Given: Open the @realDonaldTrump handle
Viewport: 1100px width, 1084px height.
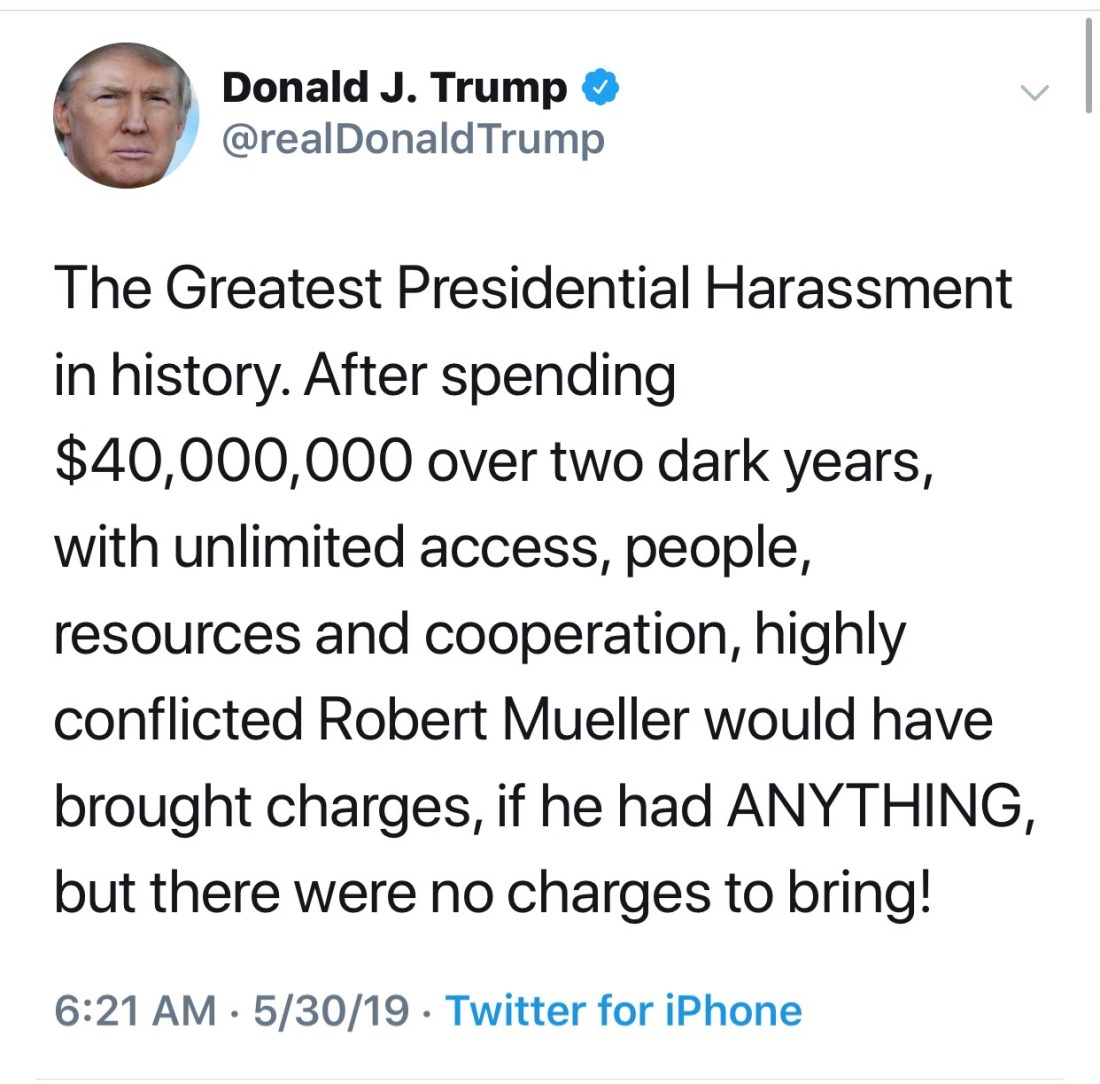Looking at the screenshot, I should coord(413,139).
